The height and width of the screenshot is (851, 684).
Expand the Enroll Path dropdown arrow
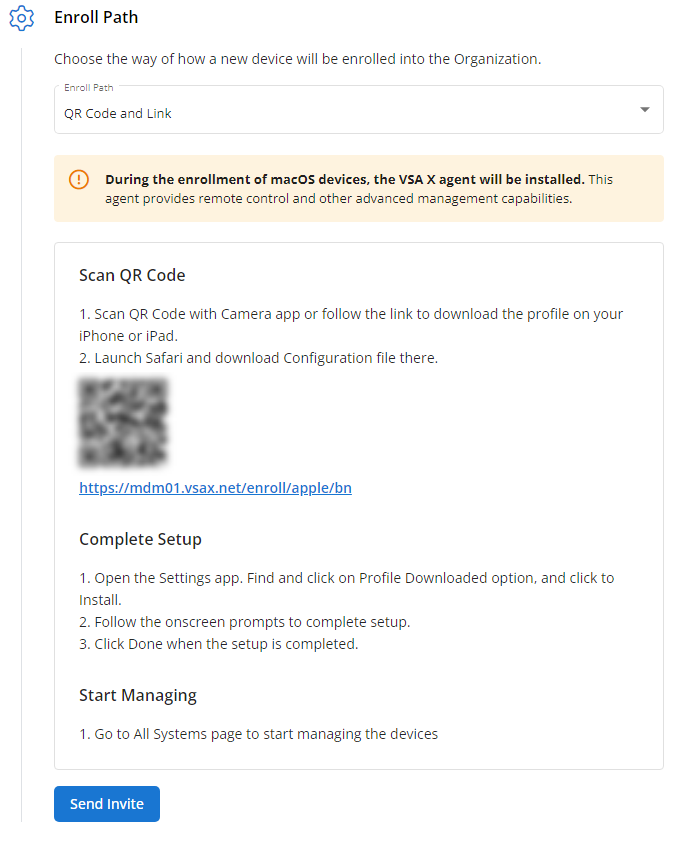point(645,110)
